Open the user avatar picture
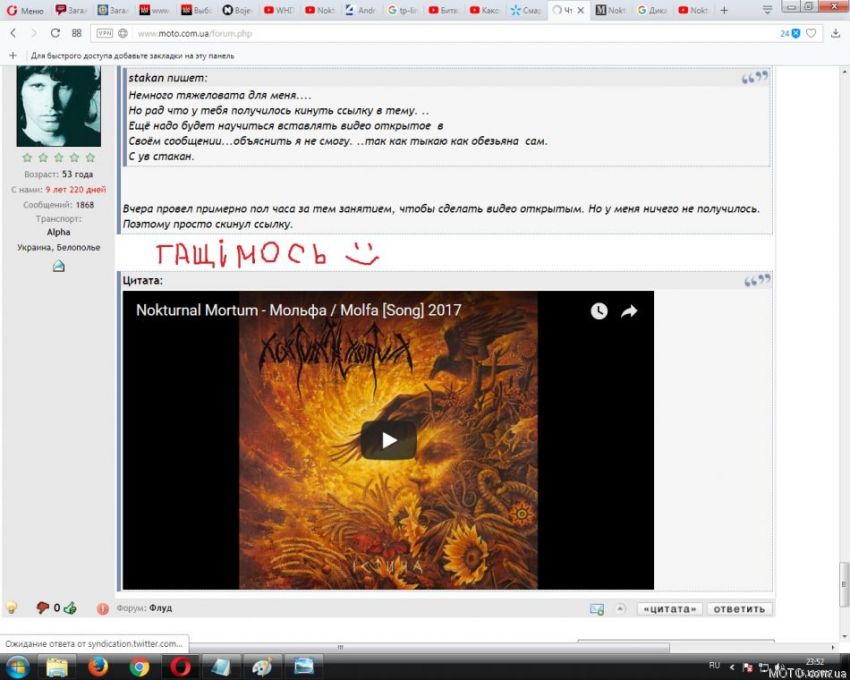 click(59, 106)
